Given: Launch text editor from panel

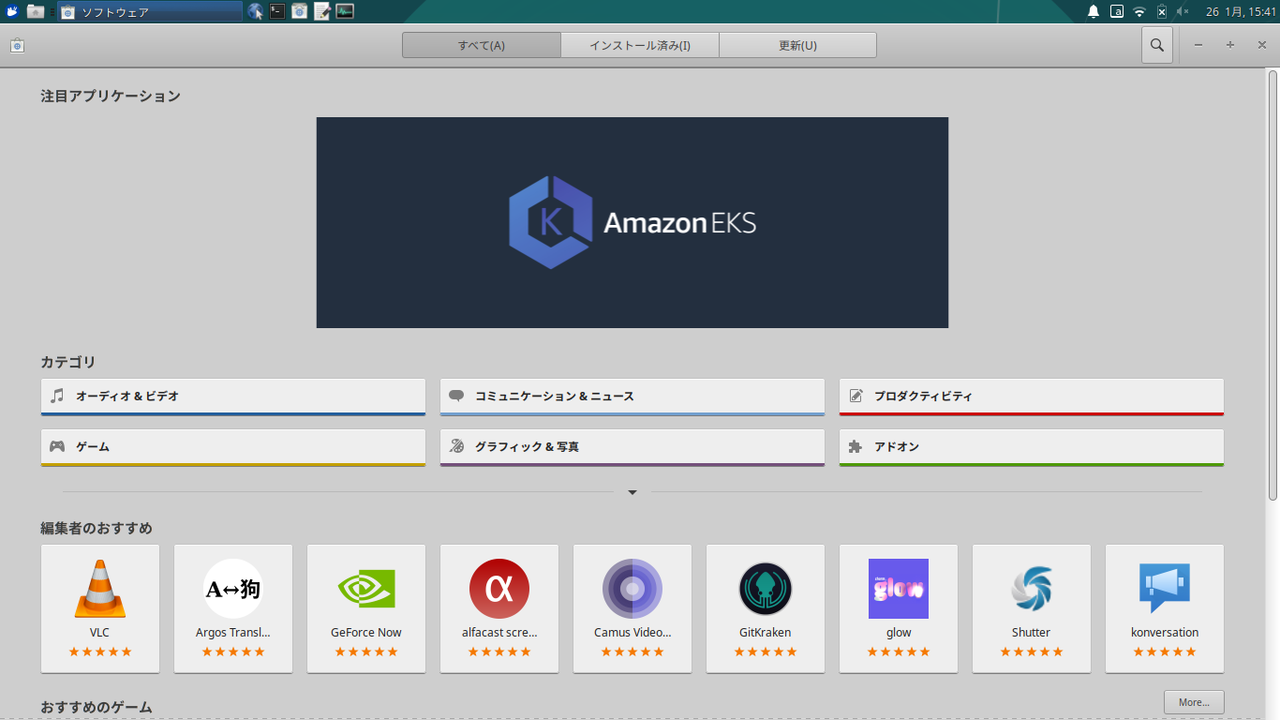Looking at the screenshot, I should [323, 11].
